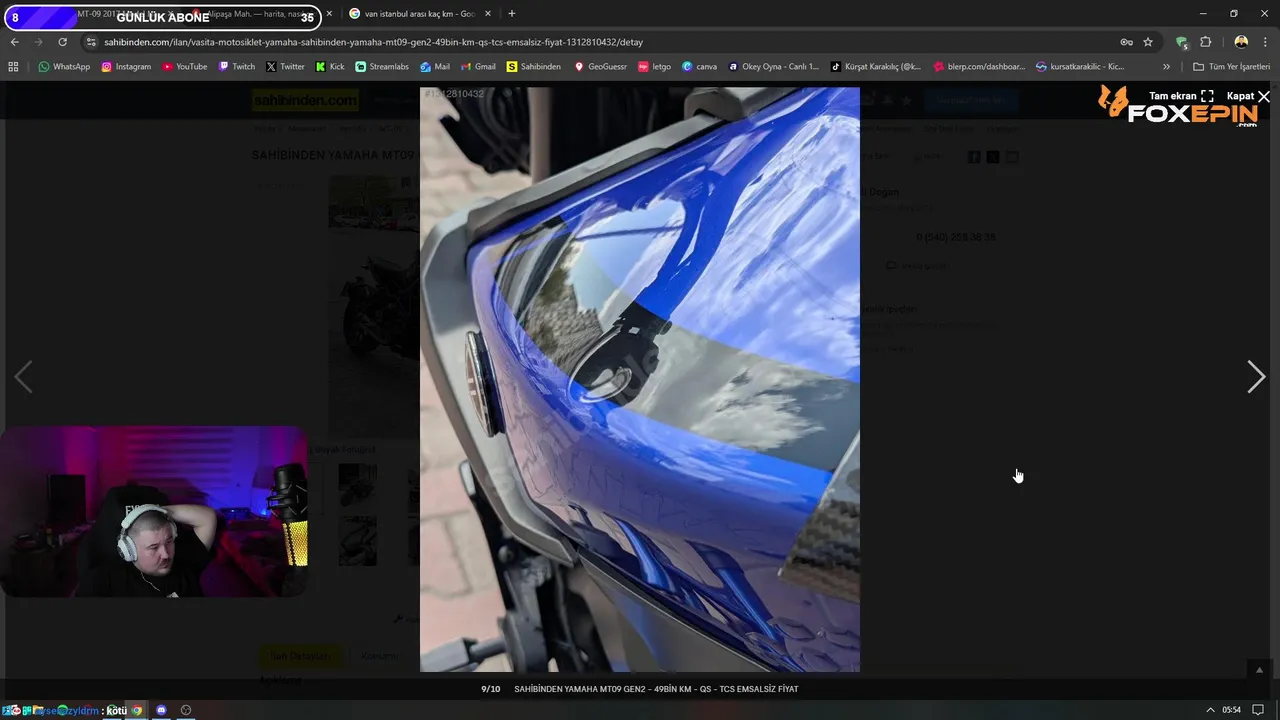Open the Streamlabs bookmark
Screen dimensions: 1280x720
click(382, 66)
